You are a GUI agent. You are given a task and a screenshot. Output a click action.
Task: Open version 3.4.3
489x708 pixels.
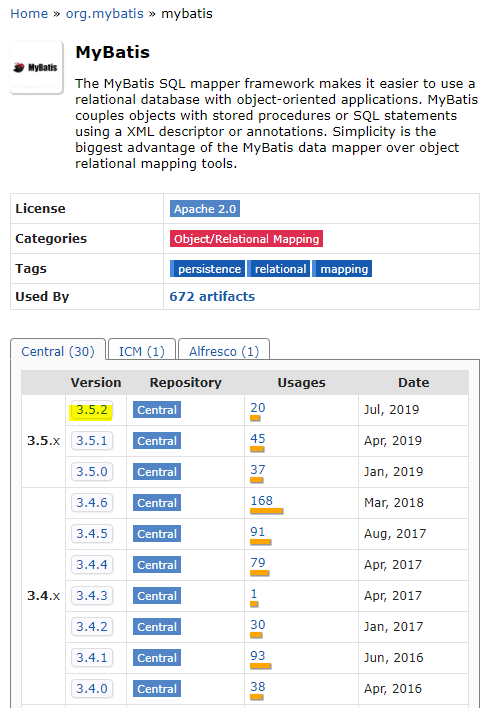coord(92,596)
